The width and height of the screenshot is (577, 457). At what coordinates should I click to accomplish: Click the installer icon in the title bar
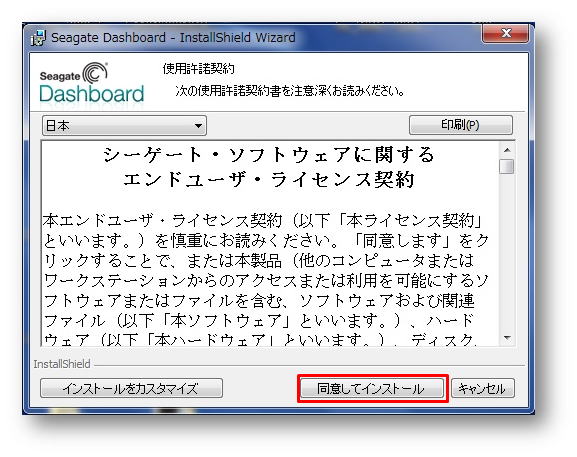tap(38, 38)
